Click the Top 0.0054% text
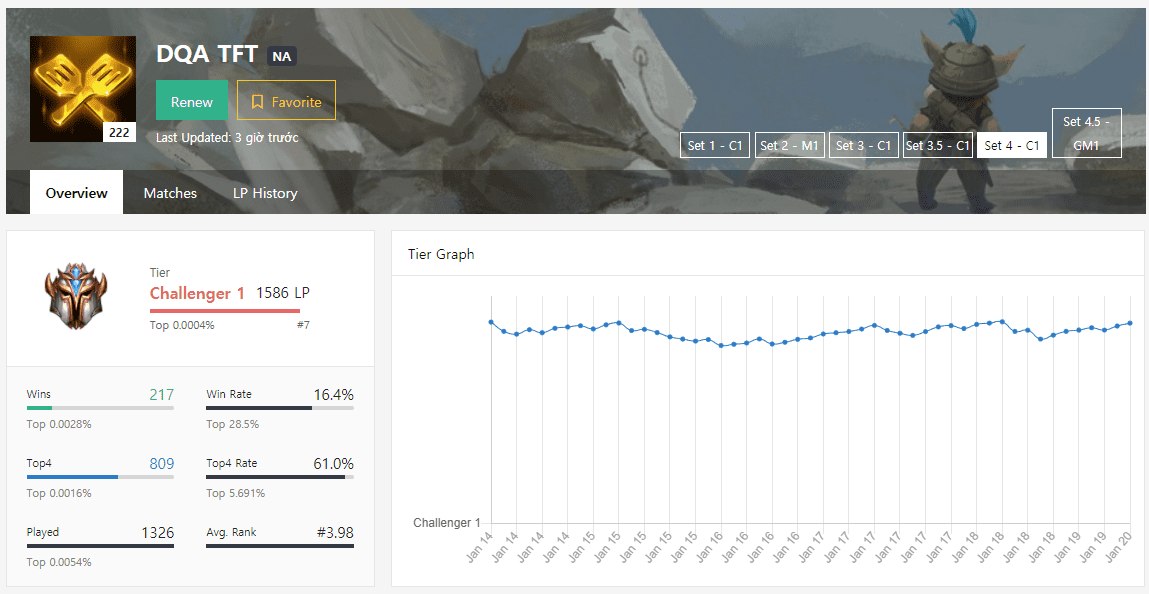This screenshot has width=1149, height=594. 59,563
